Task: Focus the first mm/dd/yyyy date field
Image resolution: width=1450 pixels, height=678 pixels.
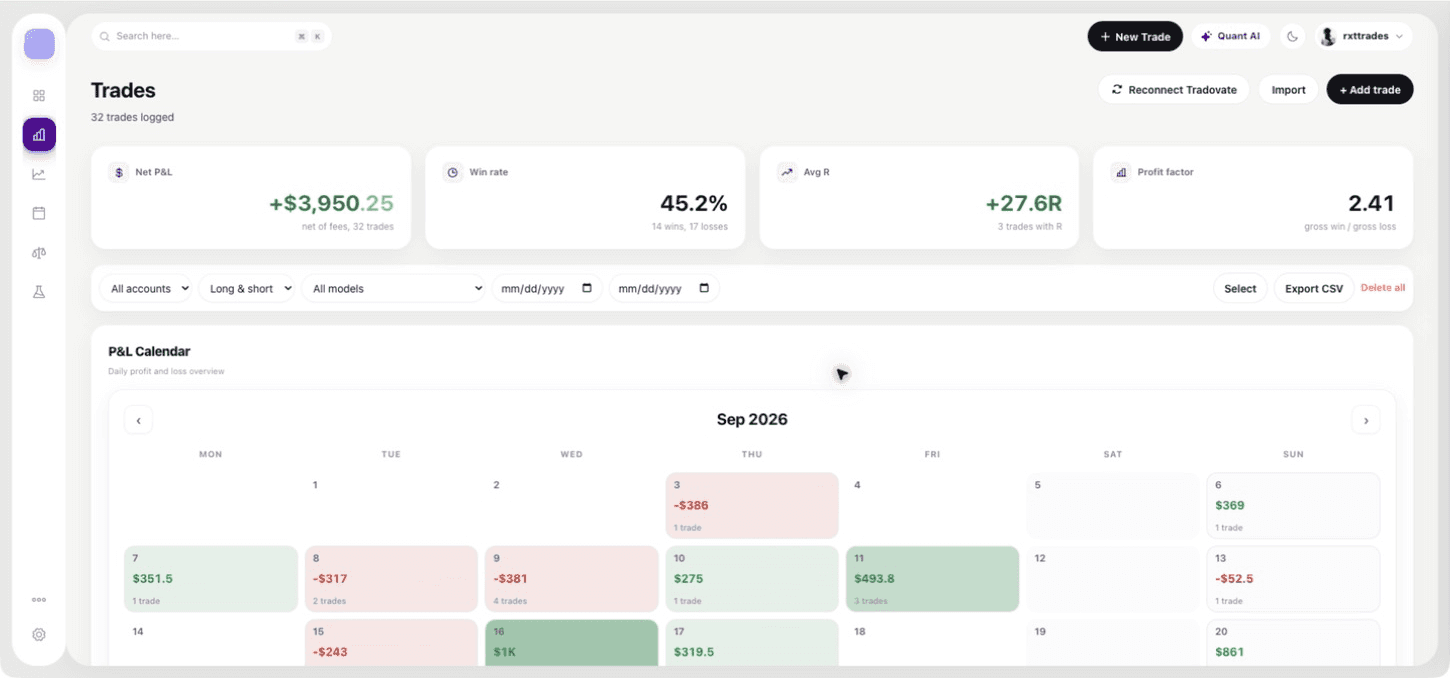Action: (547, 288)
